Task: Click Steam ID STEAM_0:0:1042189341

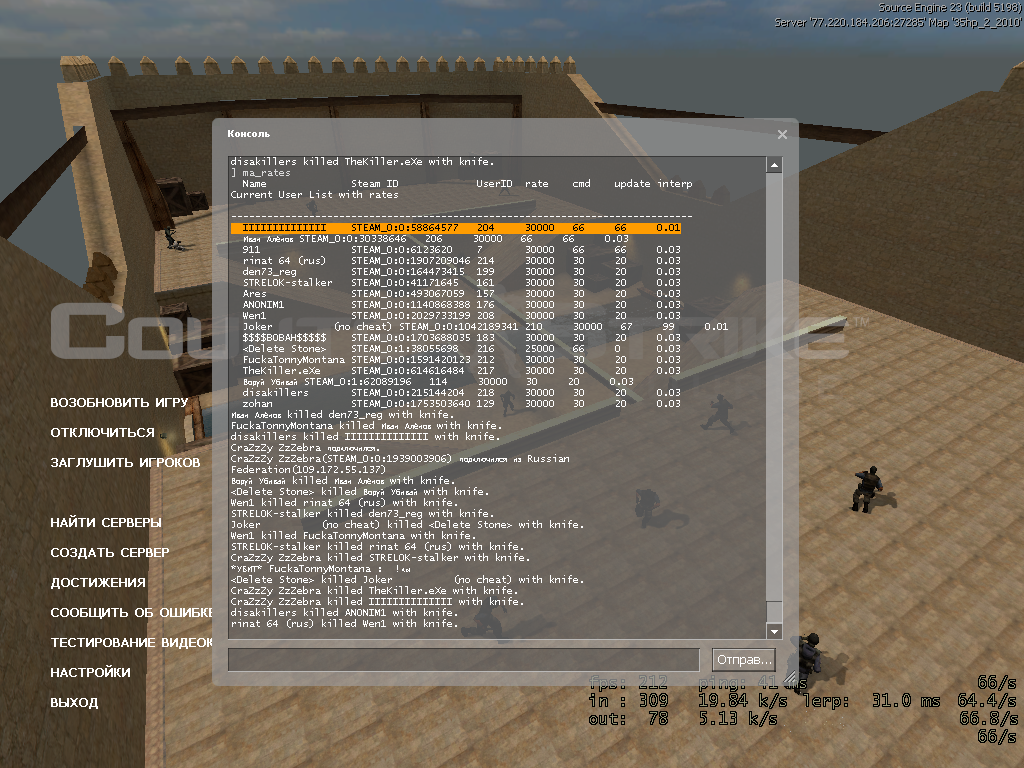Action: tap(458, 327)
